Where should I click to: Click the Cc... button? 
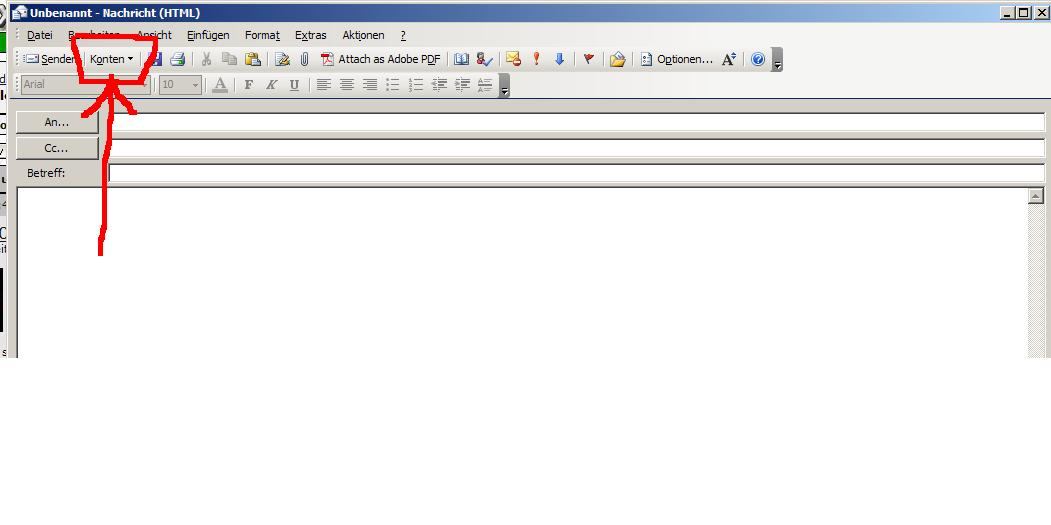(57, 148)
